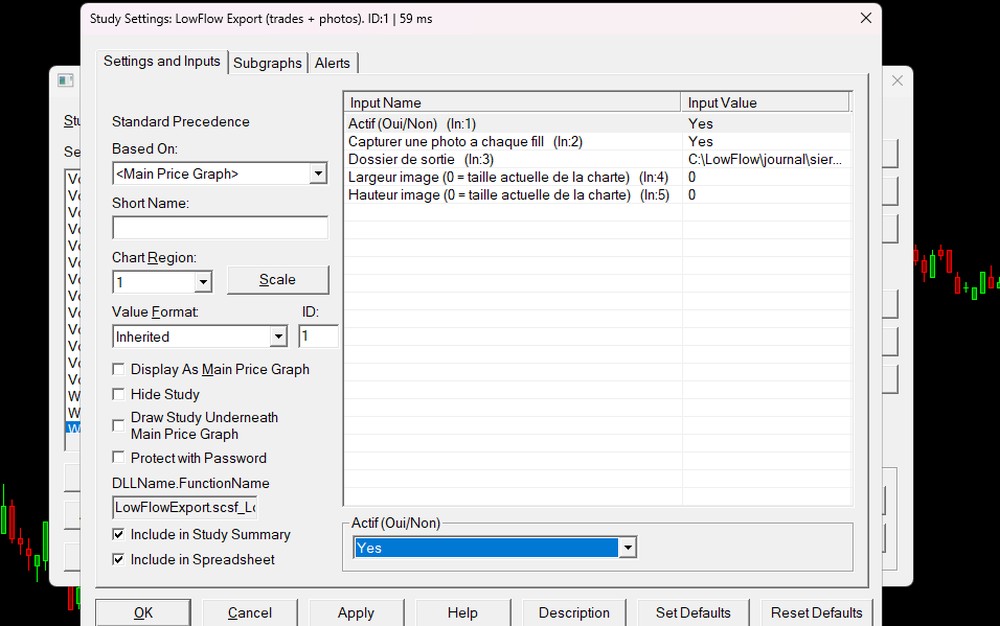Select the Largeur image input row

(598, 177)
